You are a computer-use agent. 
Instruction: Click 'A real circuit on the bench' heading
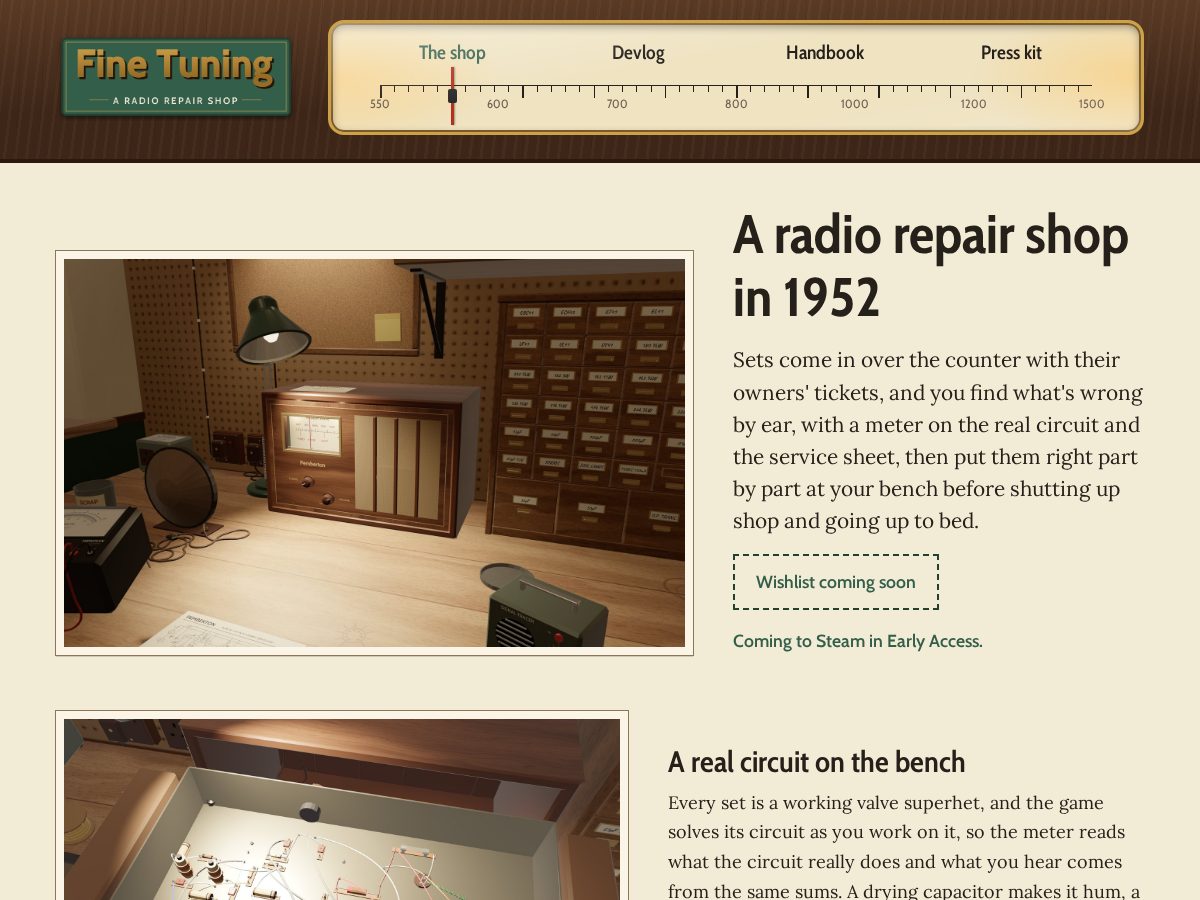816,762
